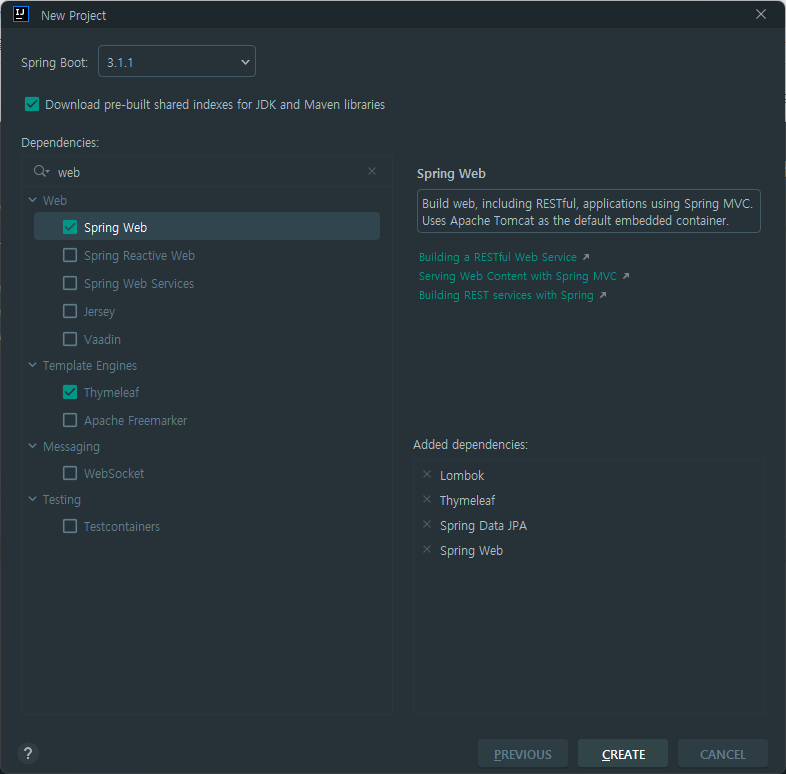The image size is (786, 774).
Task: Collapse the Messaging category
Action: click(33, 446)
